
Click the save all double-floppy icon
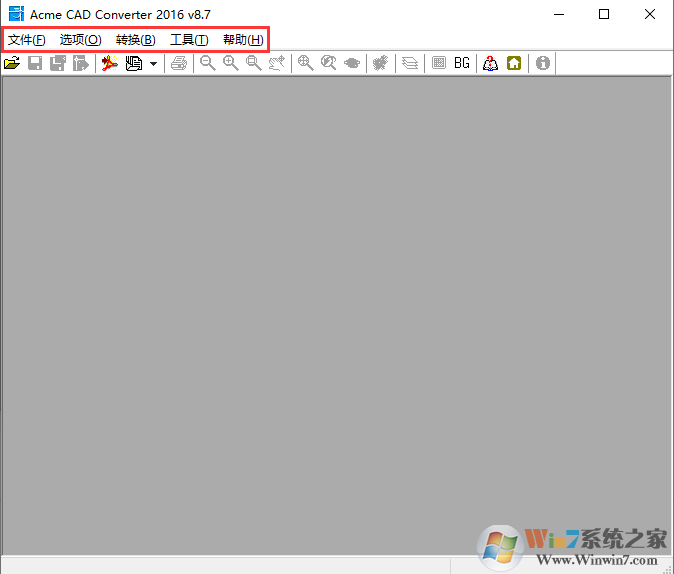58,63
